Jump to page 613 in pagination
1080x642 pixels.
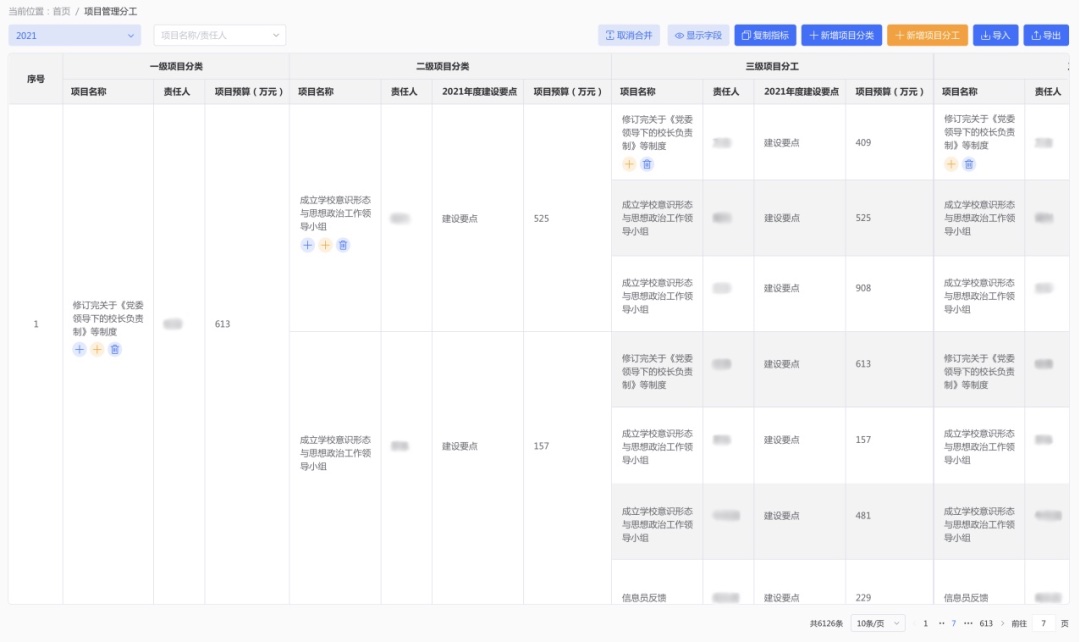986,623
